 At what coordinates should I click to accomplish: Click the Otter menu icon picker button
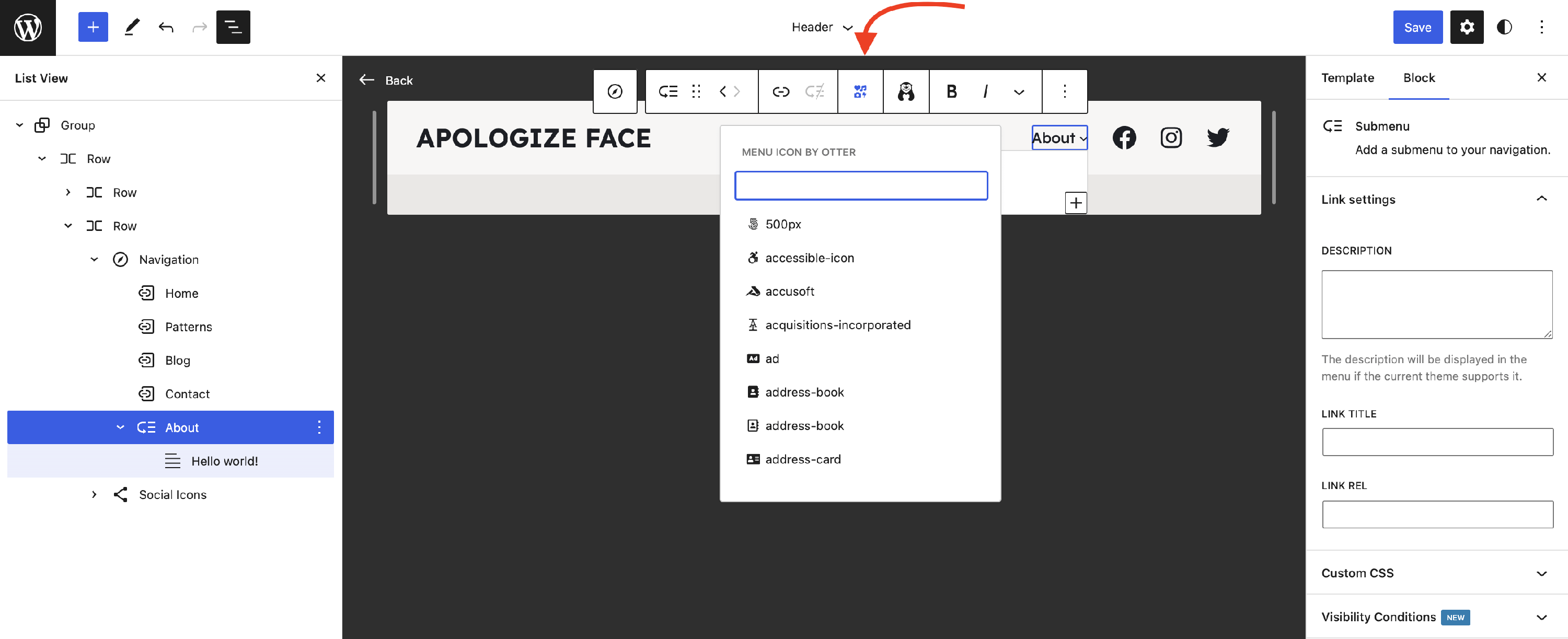coord(859,91)
